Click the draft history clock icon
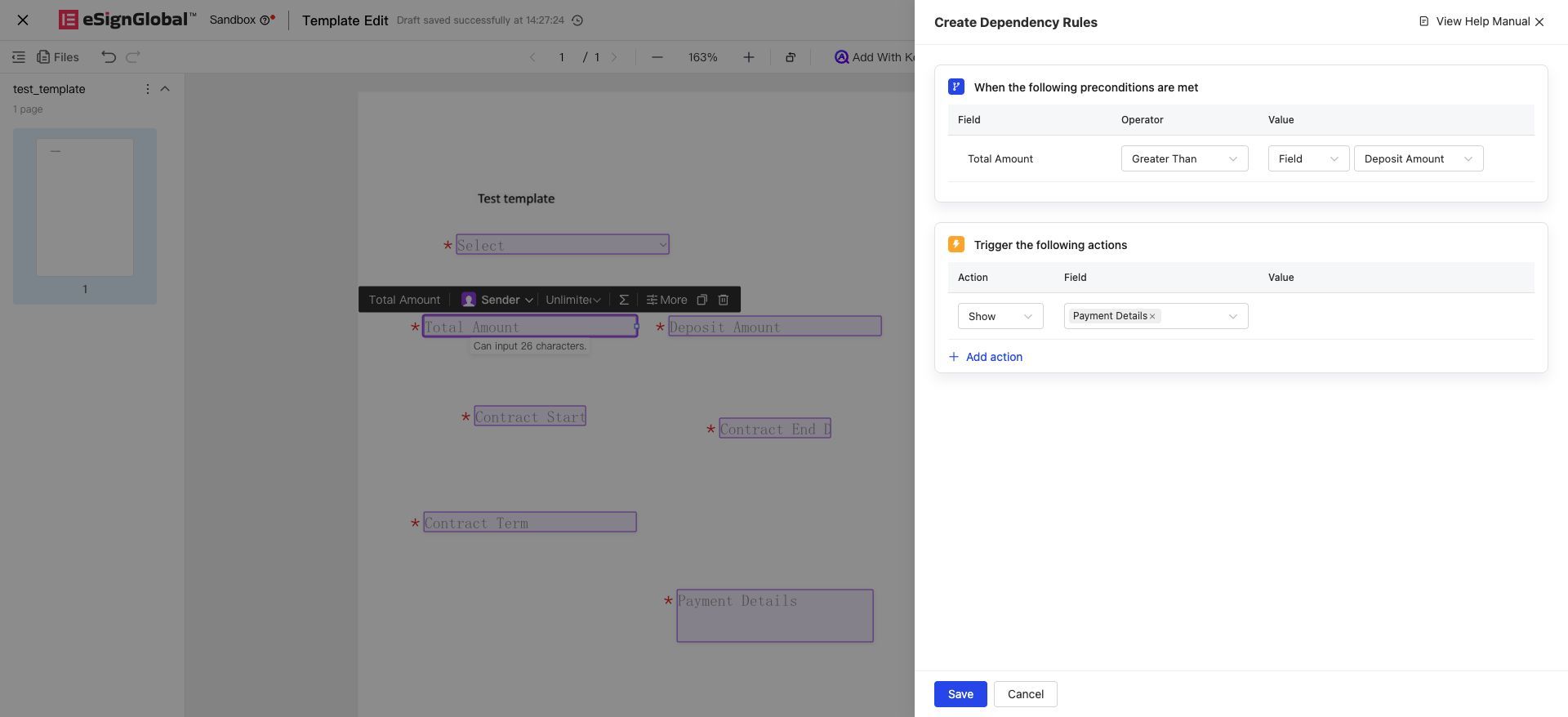Viewport: 1568px width, 717px height. click(577, 20)
